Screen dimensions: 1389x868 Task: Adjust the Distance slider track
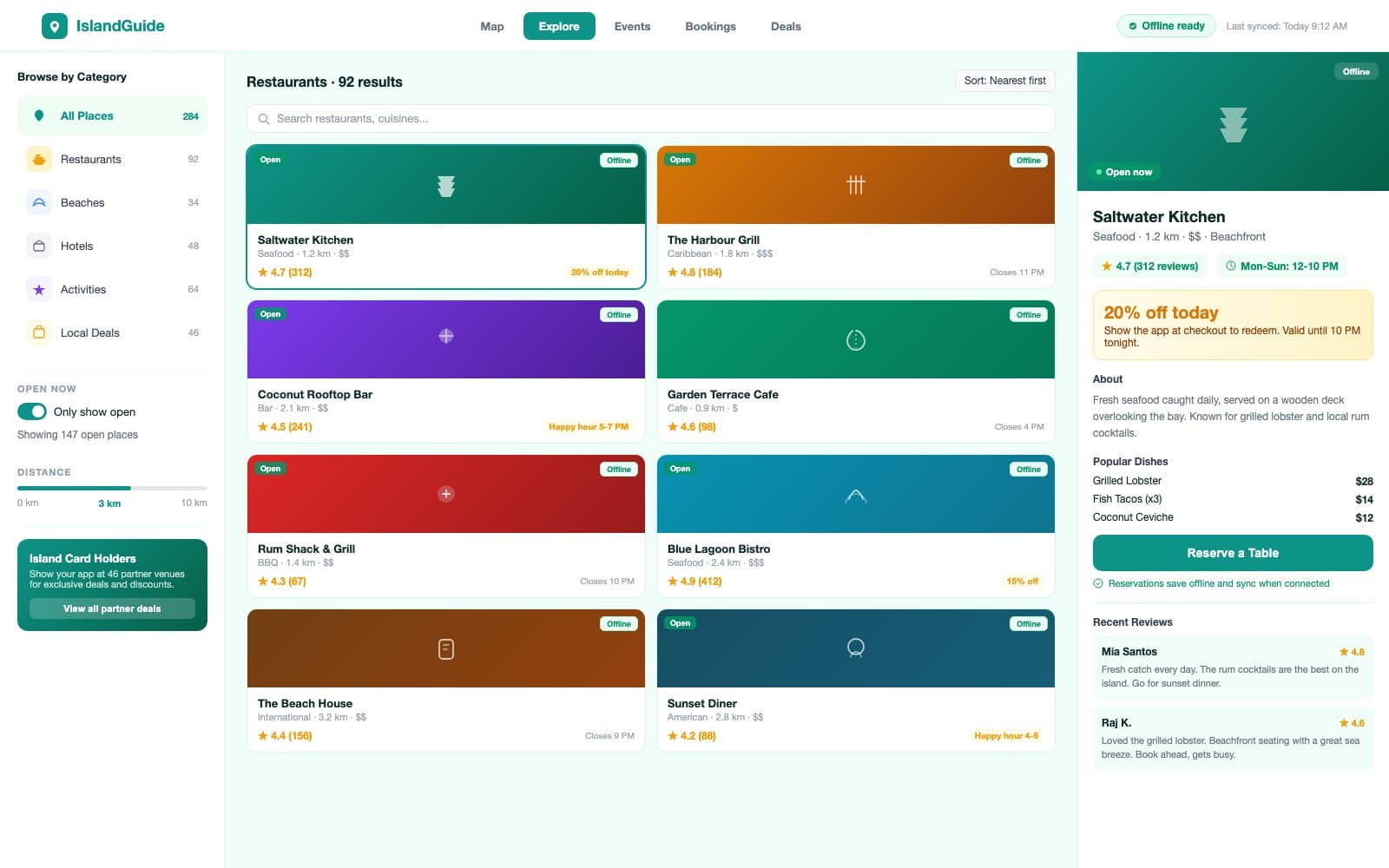coord(112,488)
